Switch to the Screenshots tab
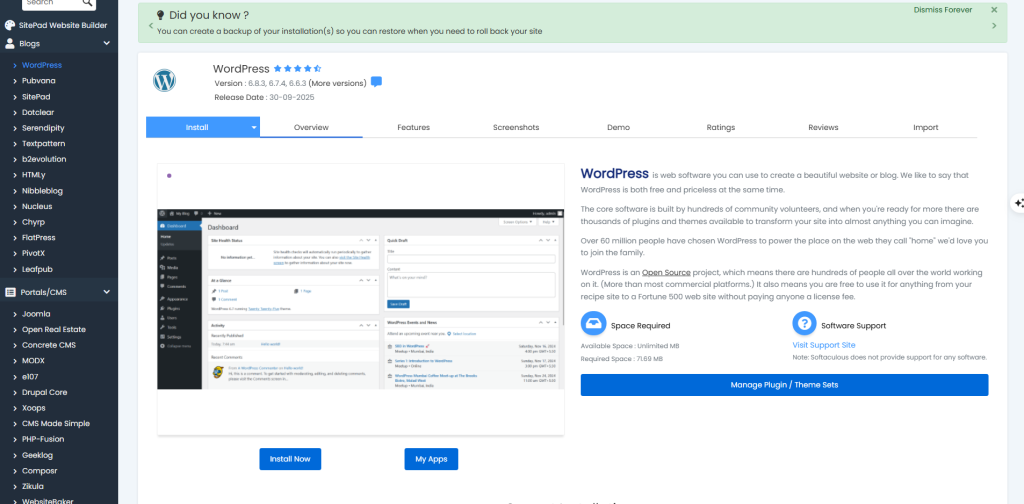 point(516,127)
